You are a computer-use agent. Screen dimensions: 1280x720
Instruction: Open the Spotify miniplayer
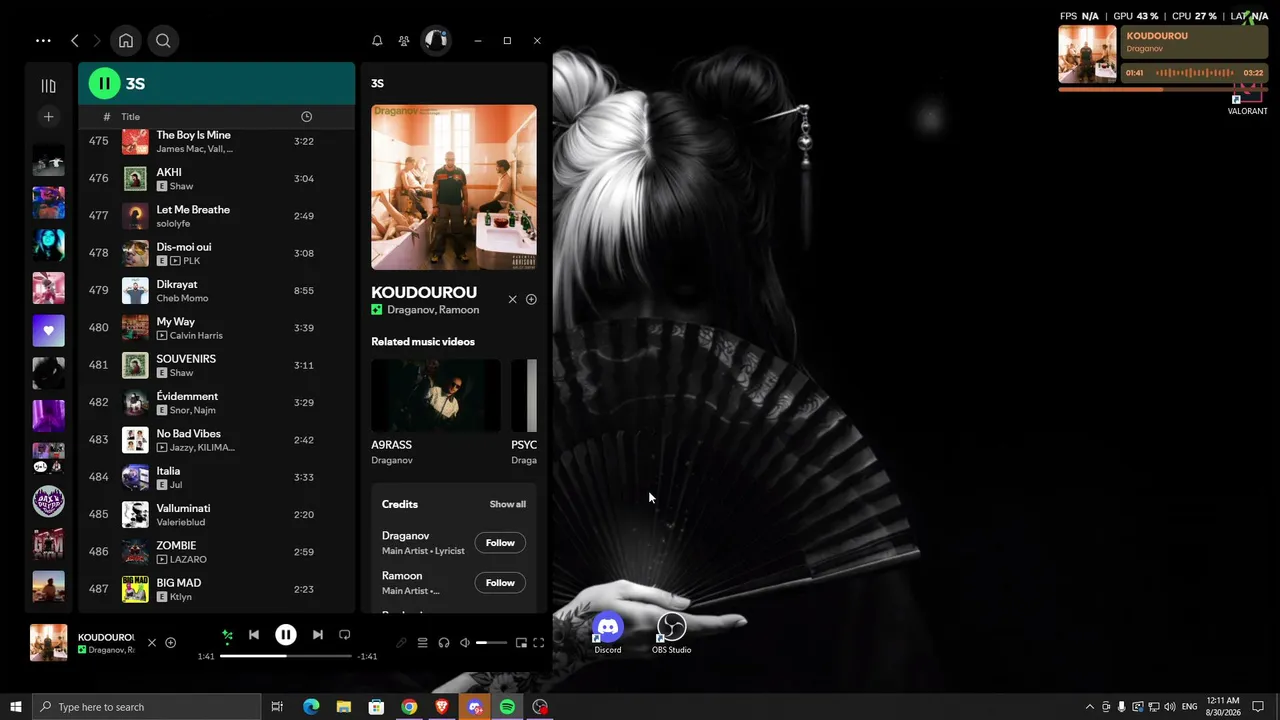(521, 643)
